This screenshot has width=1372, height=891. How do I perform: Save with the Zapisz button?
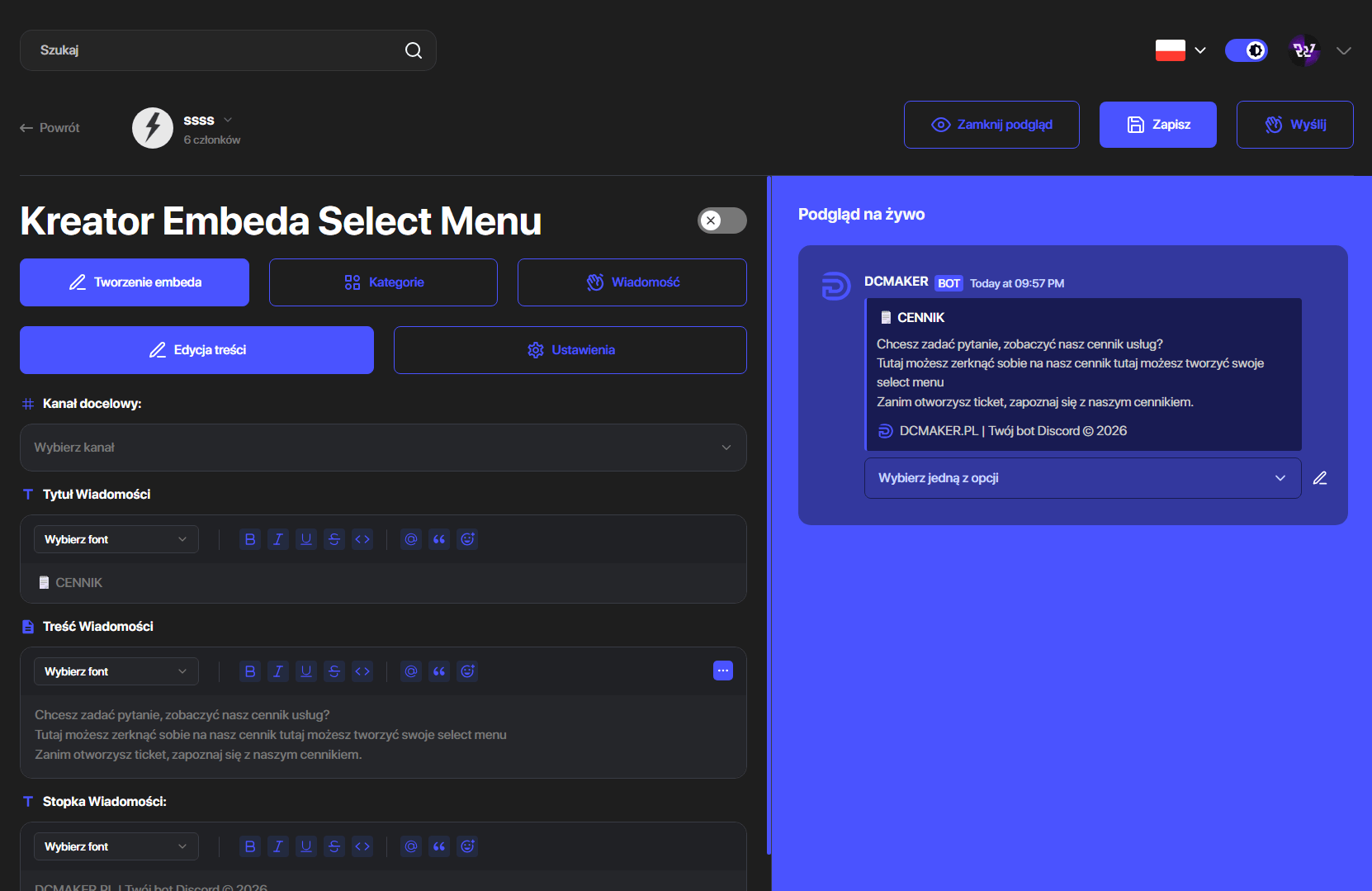[x=1158, y=125]
